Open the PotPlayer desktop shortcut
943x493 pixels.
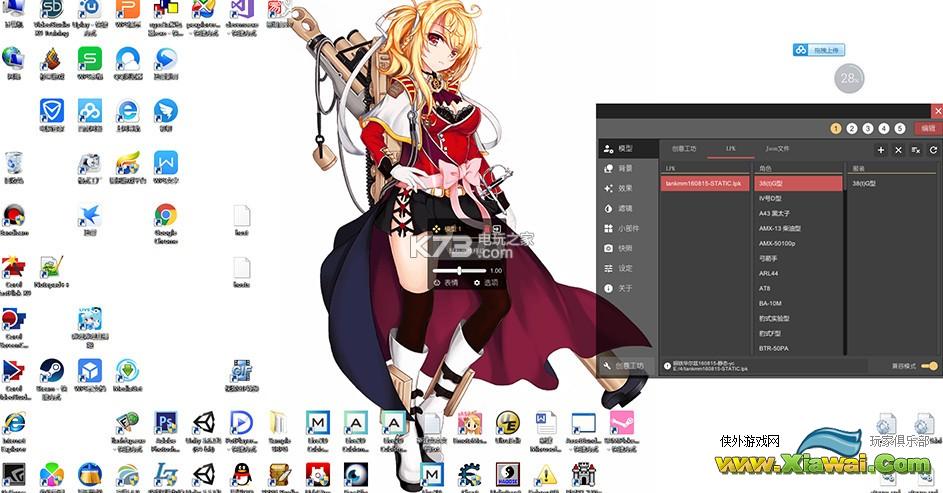tap(242, 430)
